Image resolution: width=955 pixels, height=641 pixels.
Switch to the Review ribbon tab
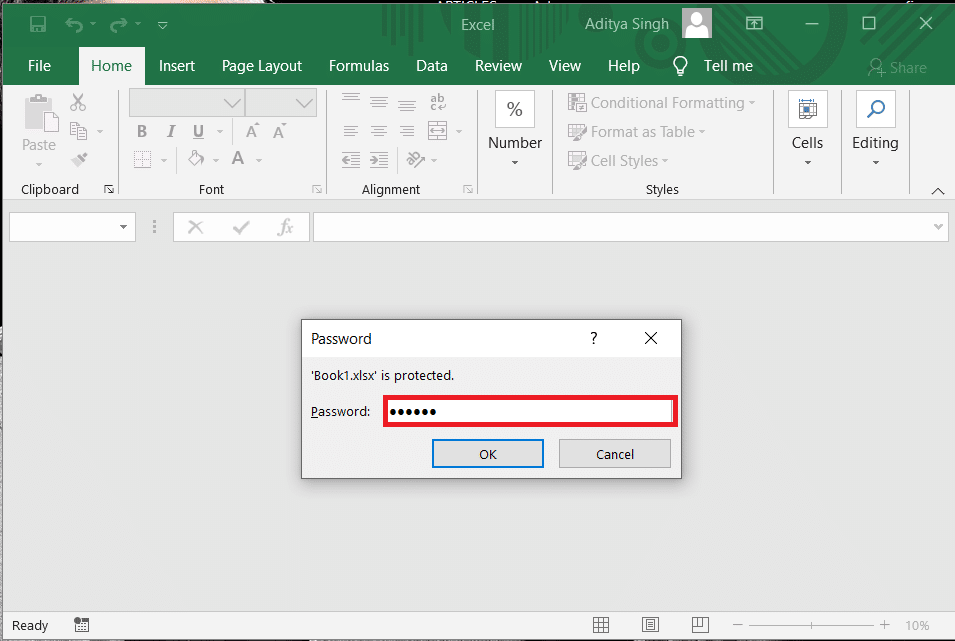coord(498,65)
